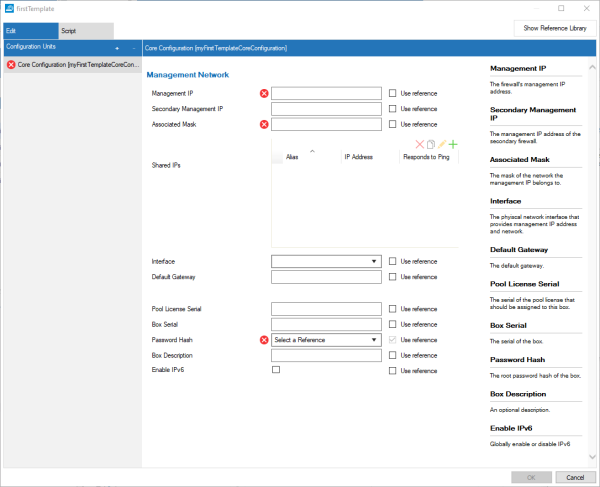Close the firstTemplate window

point(586,8)
